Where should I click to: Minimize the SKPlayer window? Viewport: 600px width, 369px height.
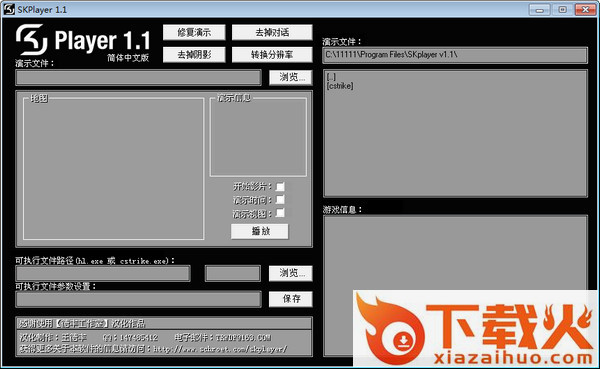(x=540, y=10)
